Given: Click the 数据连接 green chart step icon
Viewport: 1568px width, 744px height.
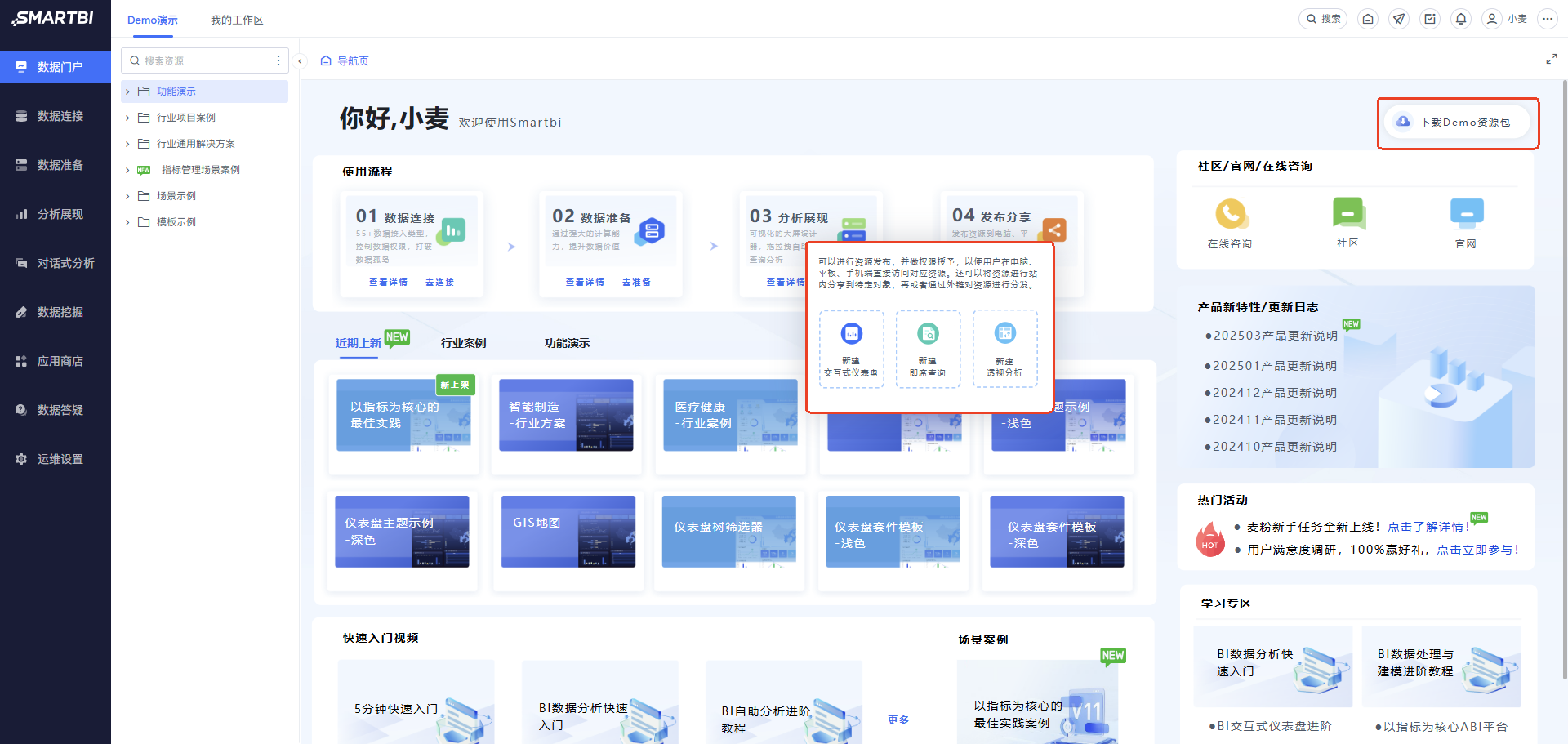Looking at the screenshot, I should 452,231.
